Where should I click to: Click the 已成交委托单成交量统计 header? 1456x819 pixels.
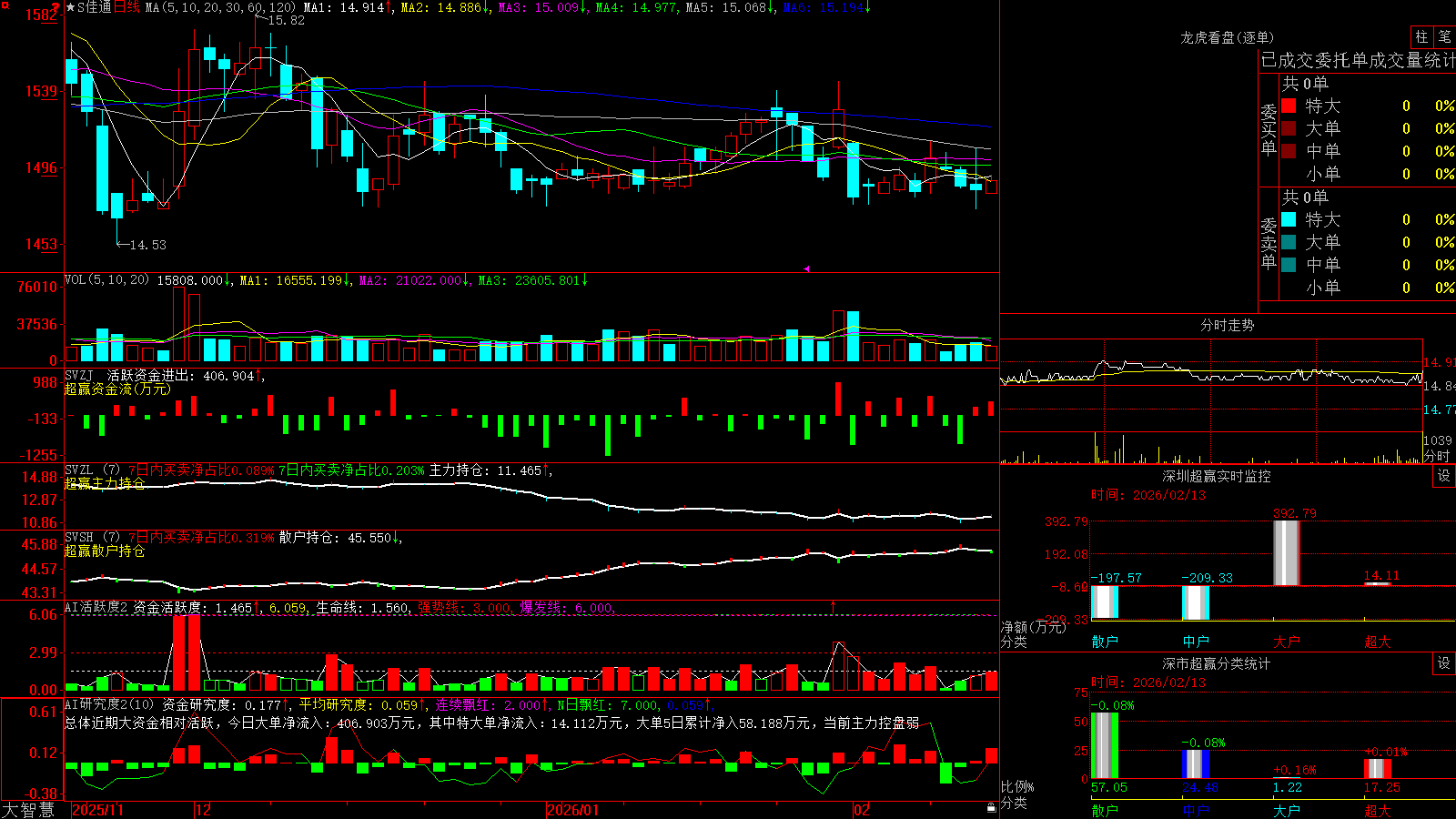[1358, 60]
